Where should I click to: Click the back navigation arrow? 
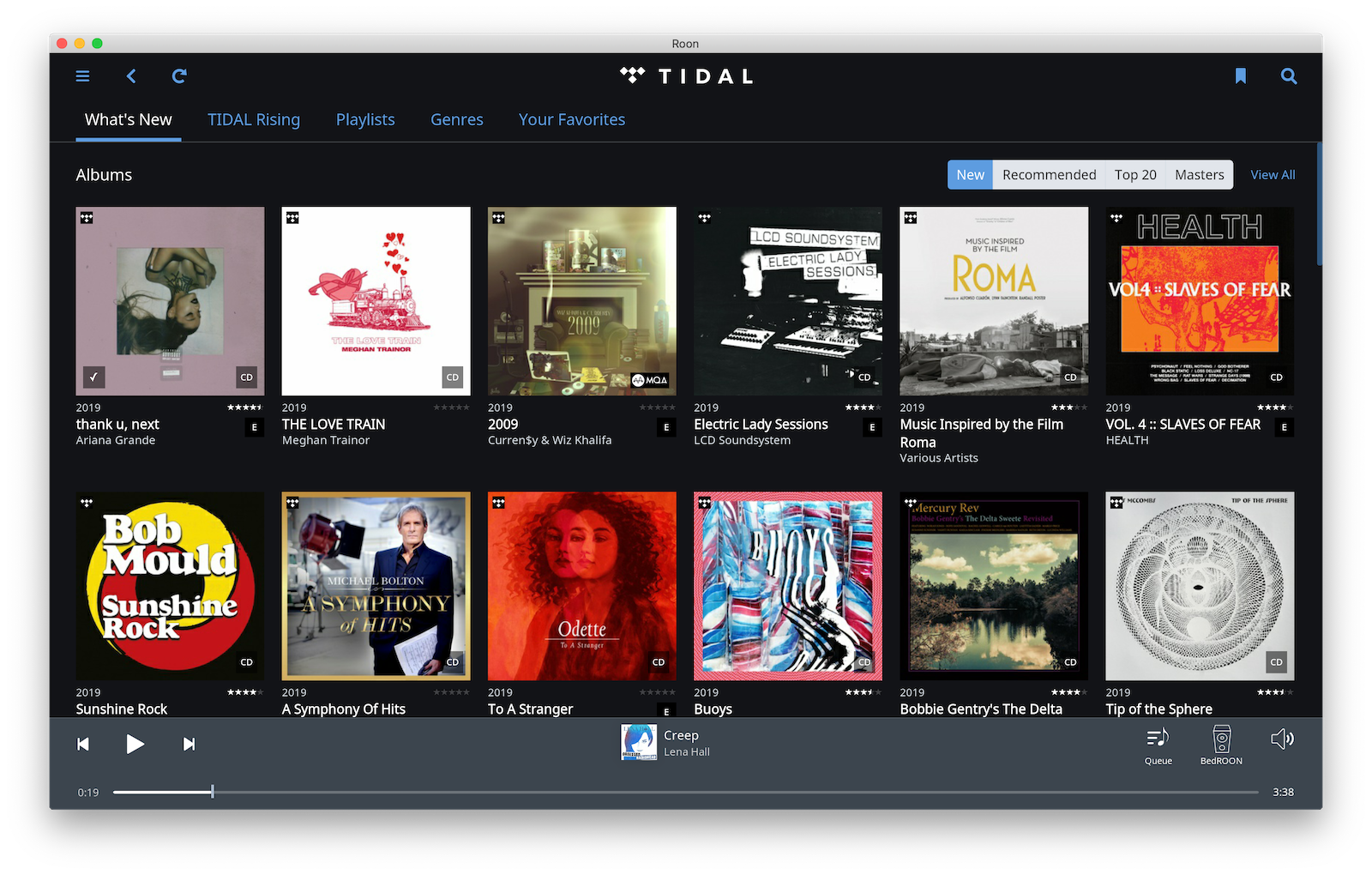click(130, 76)
